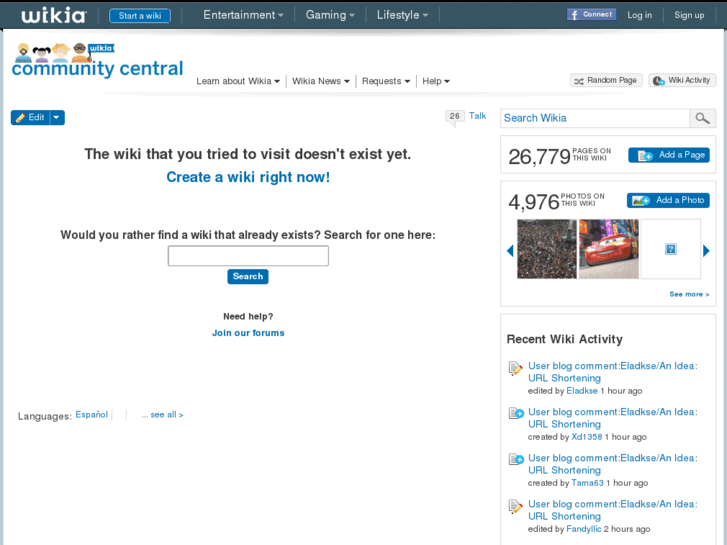Click Sign up
727x545 pixels.
click(689, 15)
